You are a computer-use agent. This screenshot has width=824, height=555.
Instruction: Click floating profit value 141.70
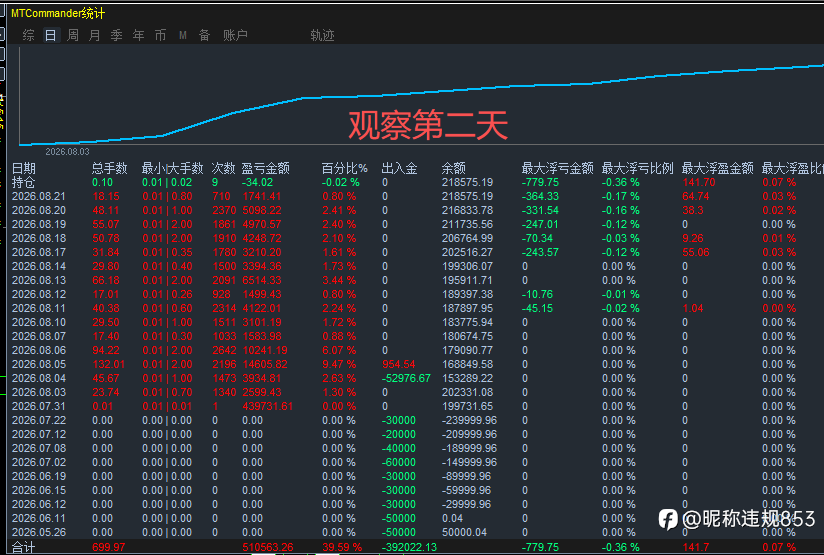[x=699, y=182]
